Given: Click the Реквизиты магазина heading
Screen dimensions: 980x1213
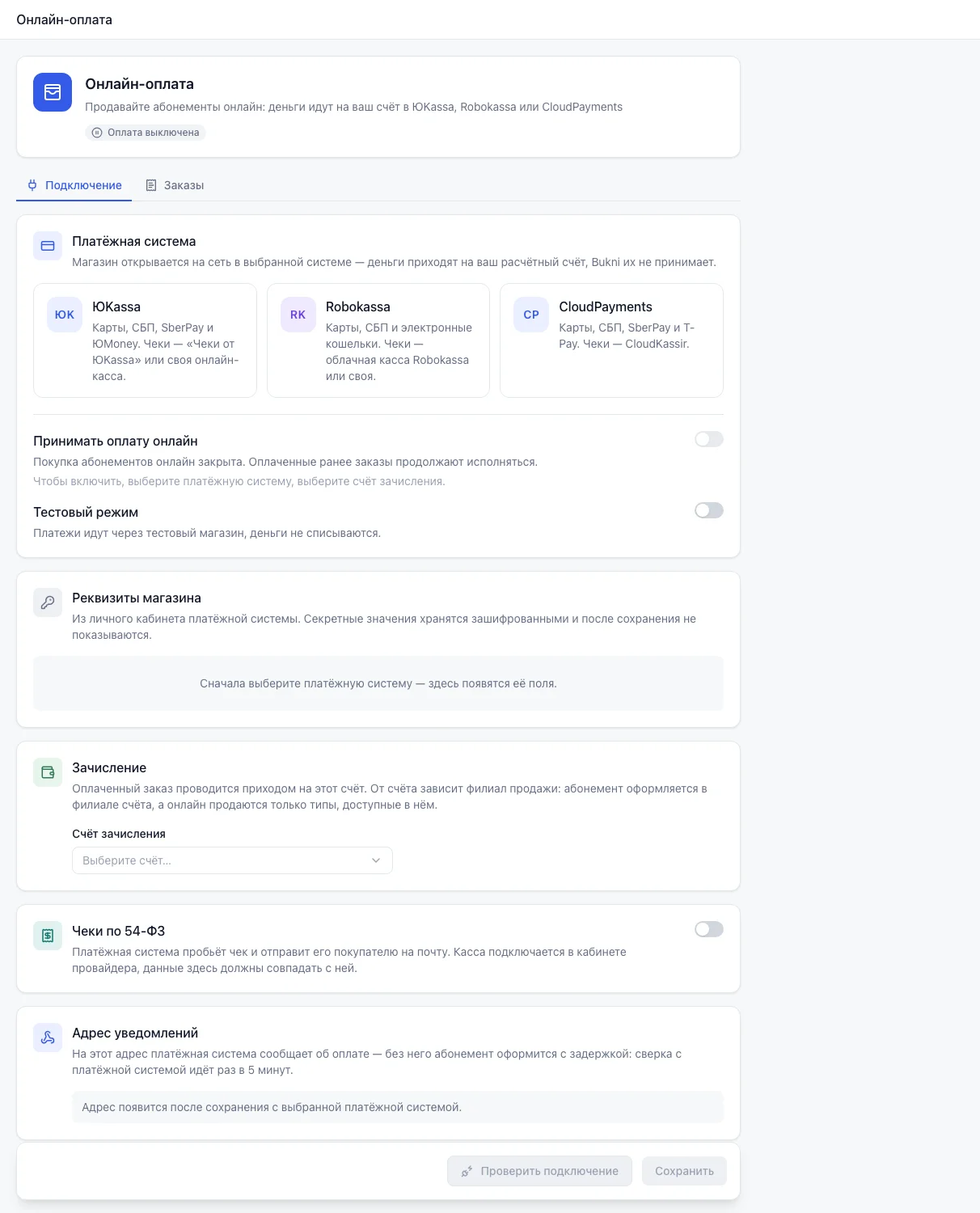Looking at the screenshot, I should tap(137, 598).
